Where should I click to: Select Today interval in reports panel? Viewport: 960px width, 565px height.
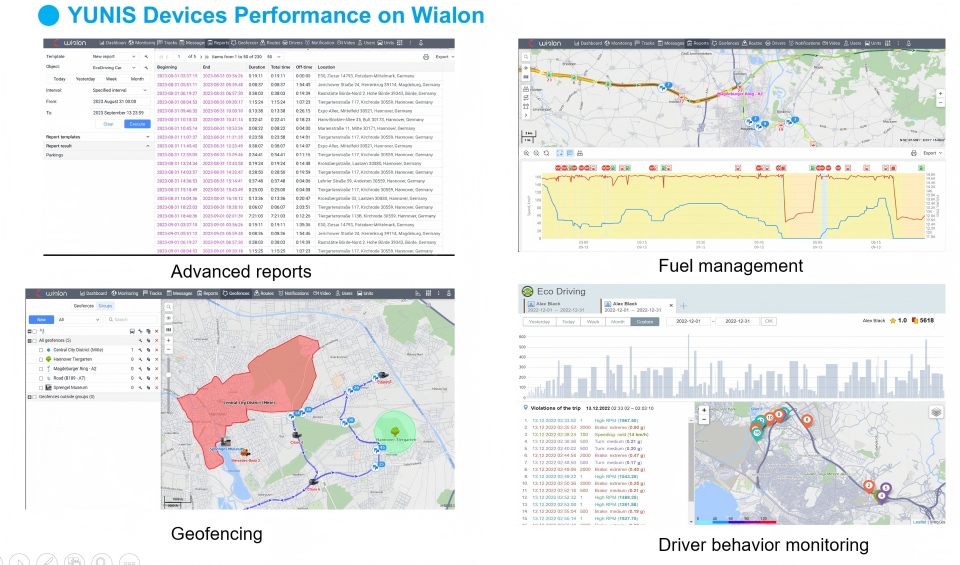click(59, 79)
